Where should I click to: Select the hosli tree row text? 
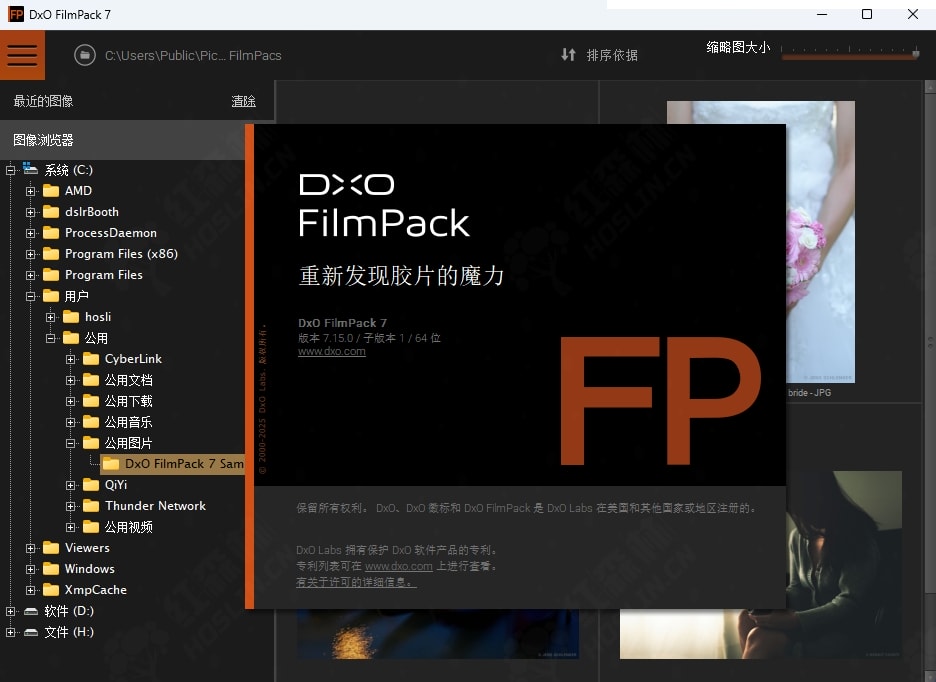[x=98, y=317]
